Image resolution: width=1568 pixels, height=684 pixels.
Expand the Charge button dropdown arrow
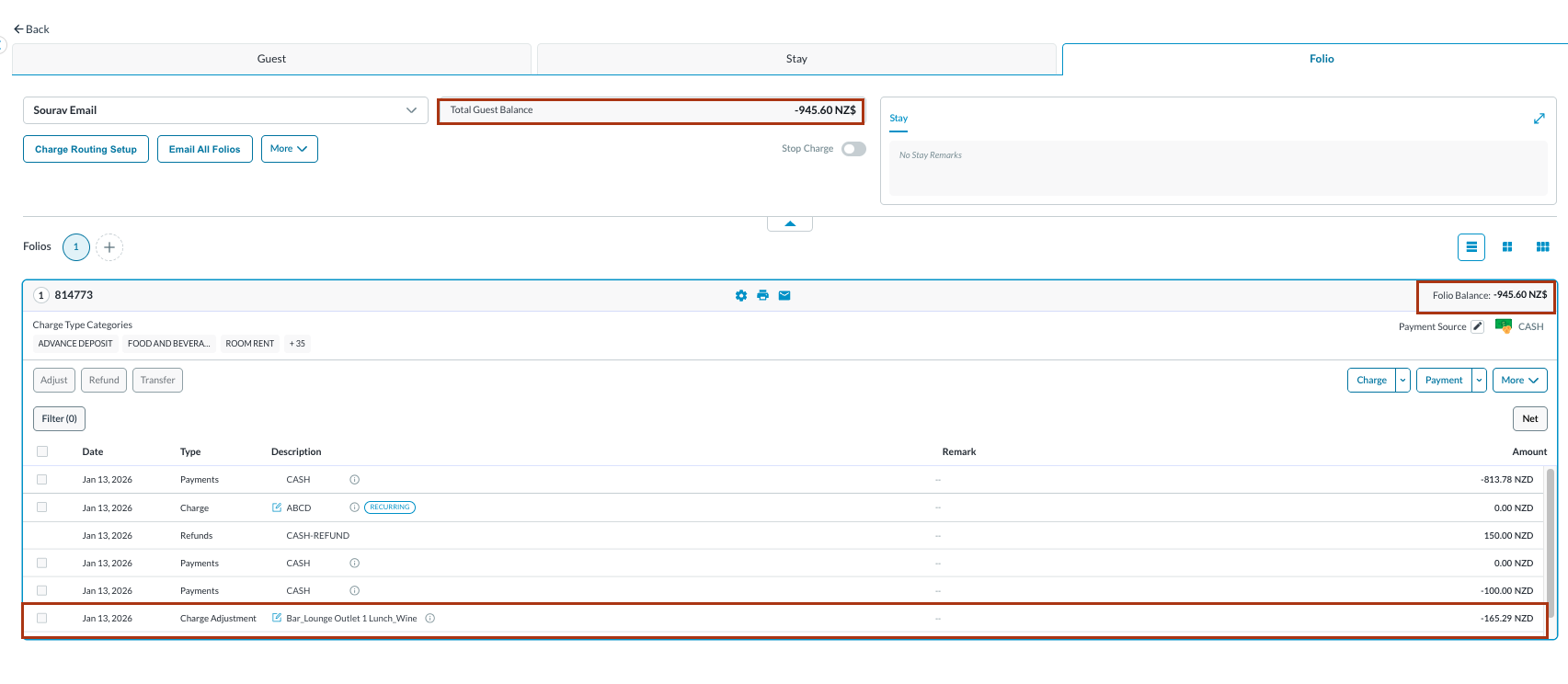coord(1402,381)
